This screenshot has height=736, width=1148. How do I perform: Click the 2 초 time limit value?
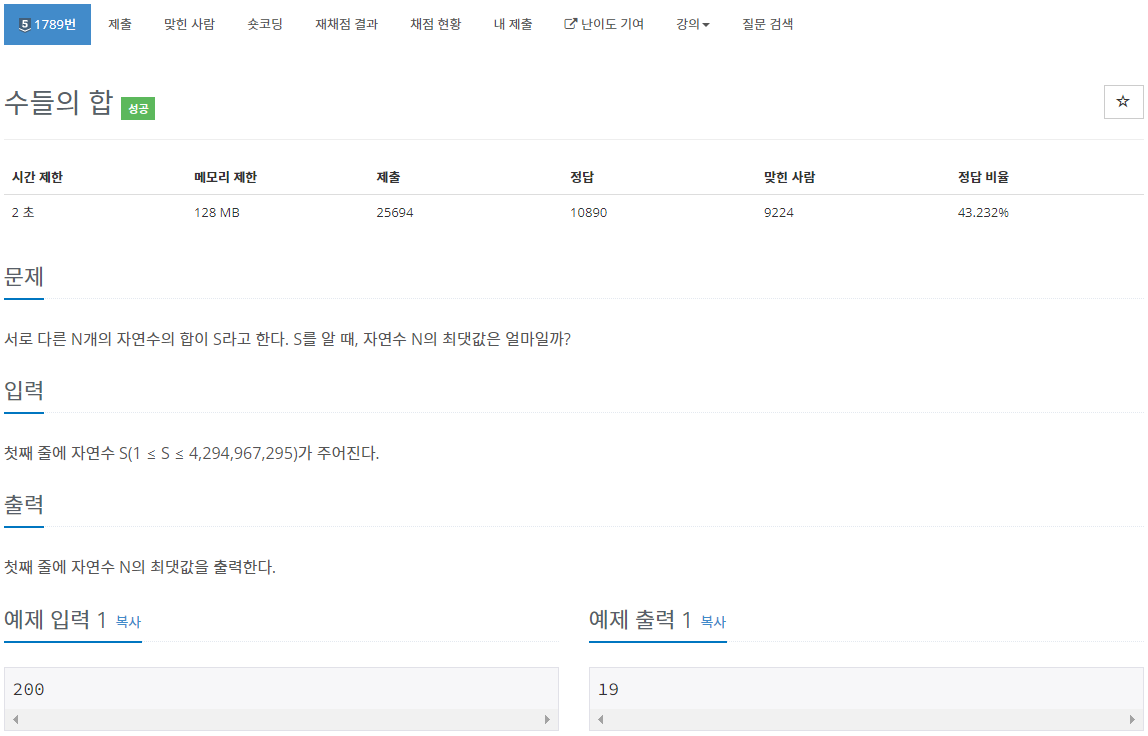[23, 212]
